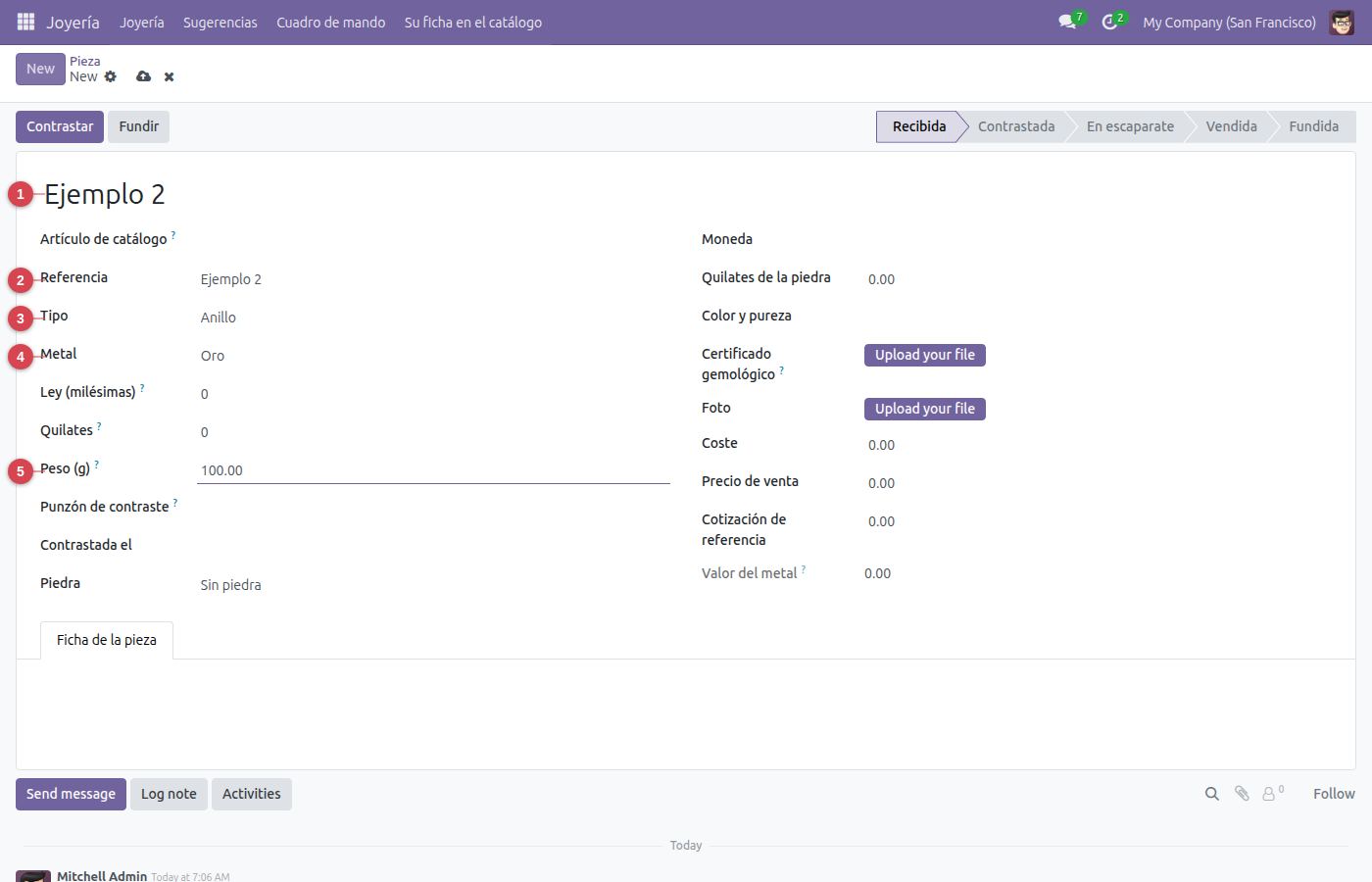Open the Piedra dropdown showing Sin piedra

[433, 585]
